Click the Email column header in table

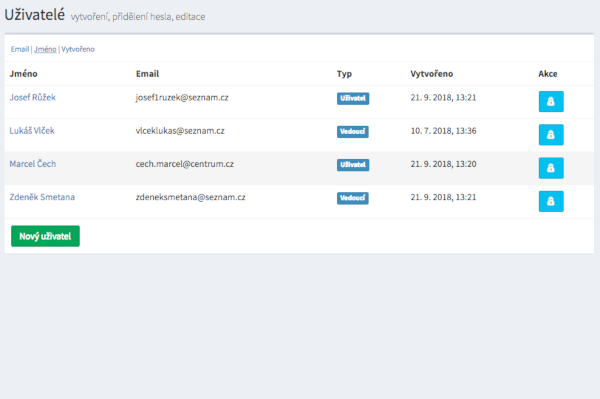click(x=147, y=74)
